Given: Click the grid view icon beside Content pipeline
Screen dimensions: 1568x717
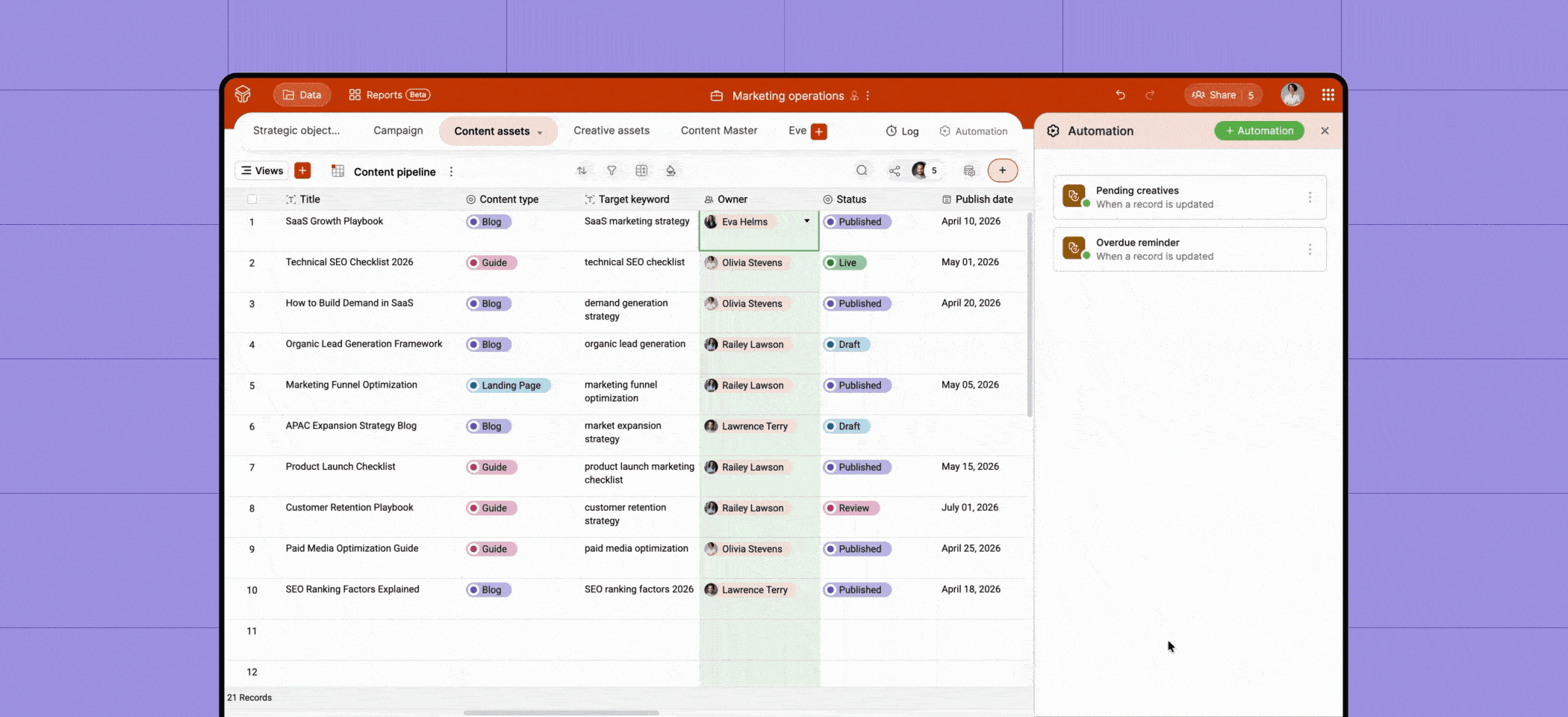Looking at the screenshot, I should (338, 172).
